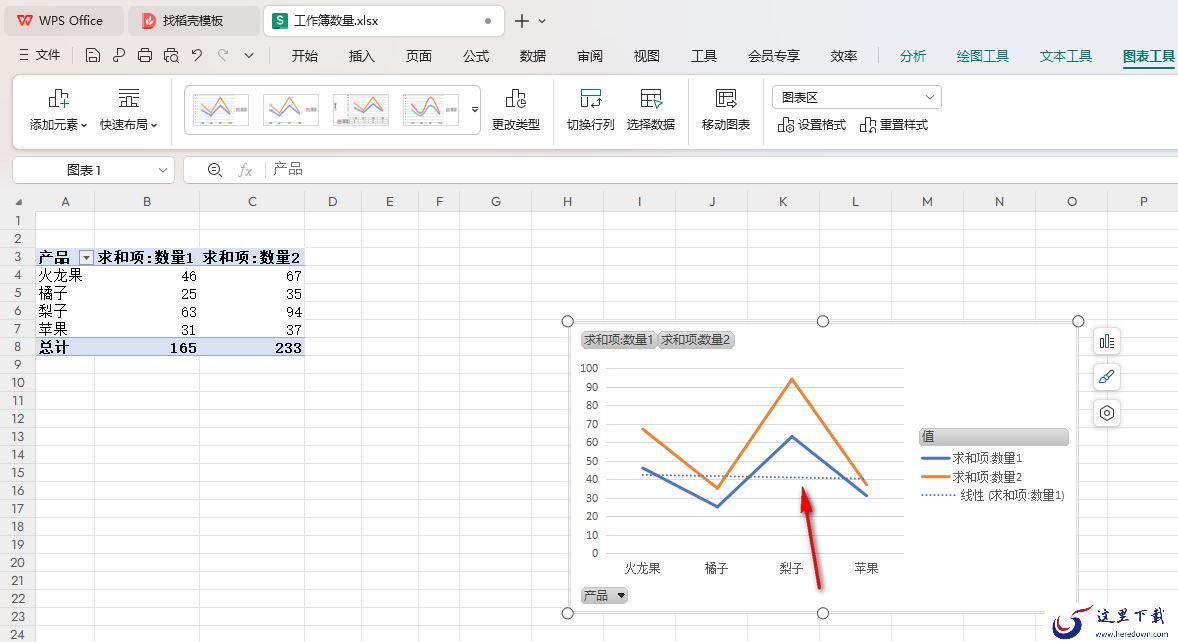Open the 文件 menu
The width and height of the screenshot is (1178, 642).
(40, 55)
